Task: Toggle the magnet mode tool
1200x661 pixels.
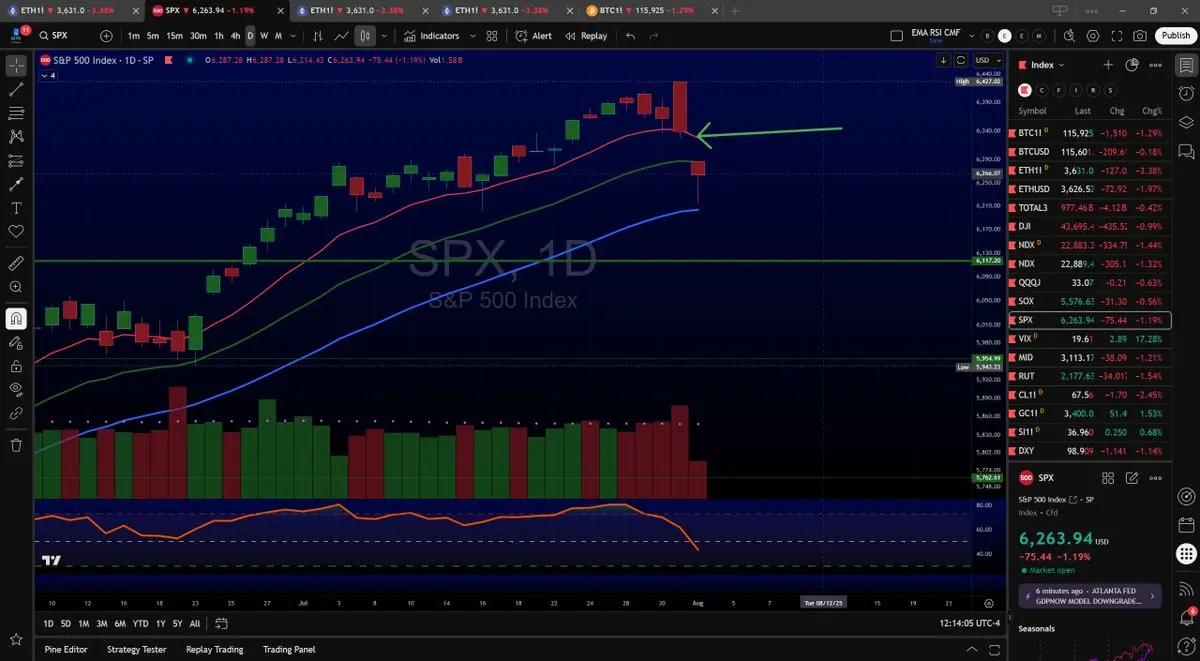Action: (x=16, y=319)
